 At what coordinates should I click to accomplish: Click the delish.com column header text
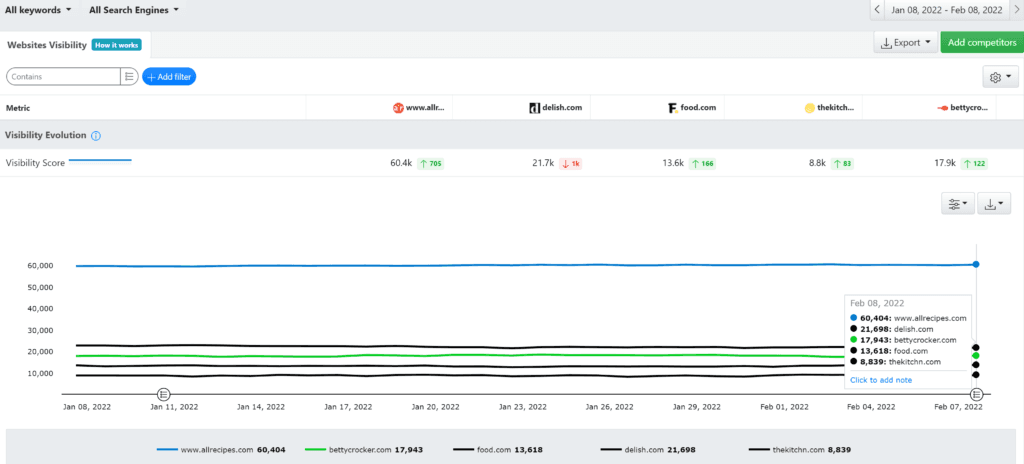tap(562, 108)
